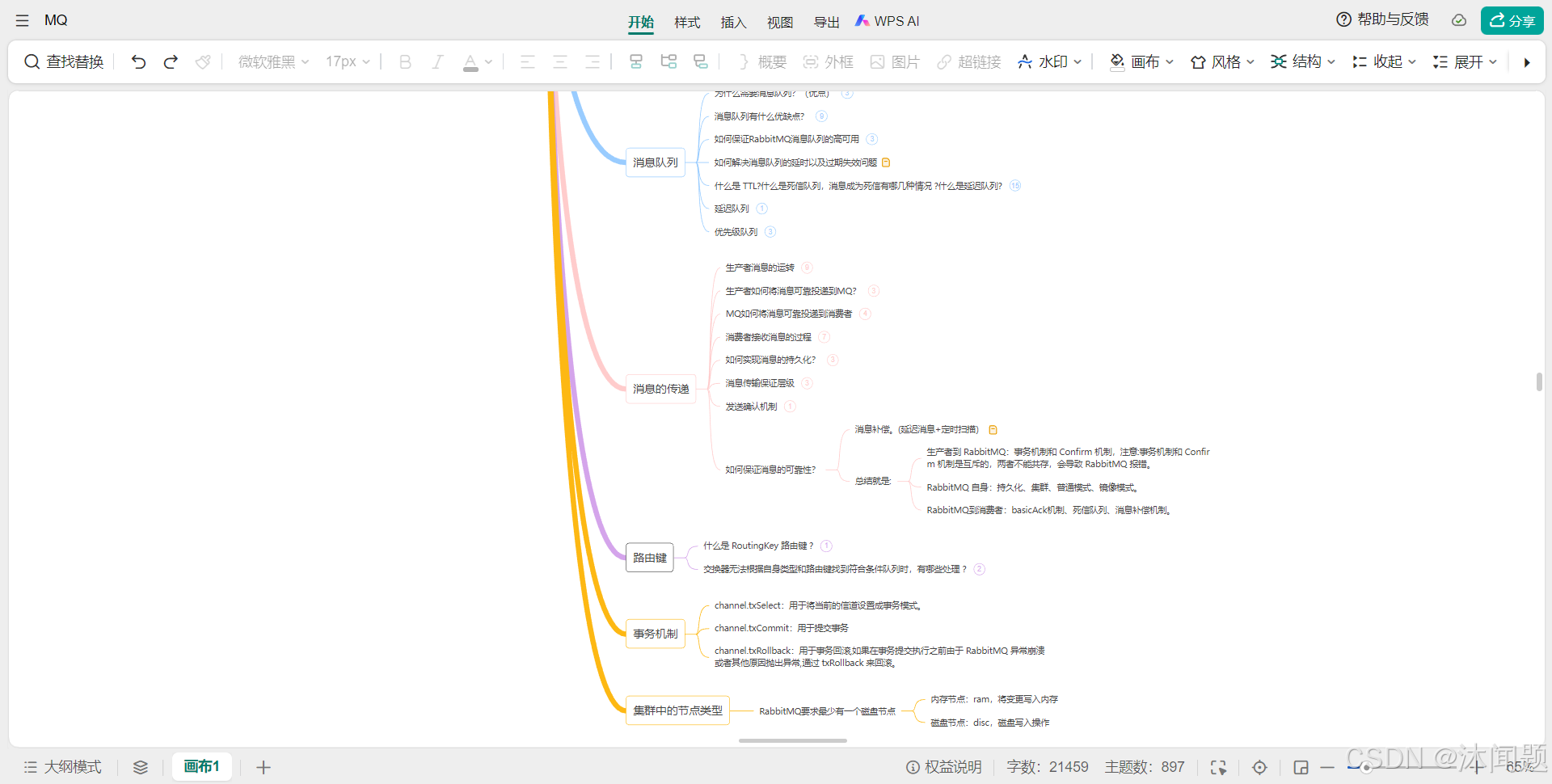The height and width of the screenshot is (784, 1552).
Task: Open Find and Replace search
Action: coord(64,61)
